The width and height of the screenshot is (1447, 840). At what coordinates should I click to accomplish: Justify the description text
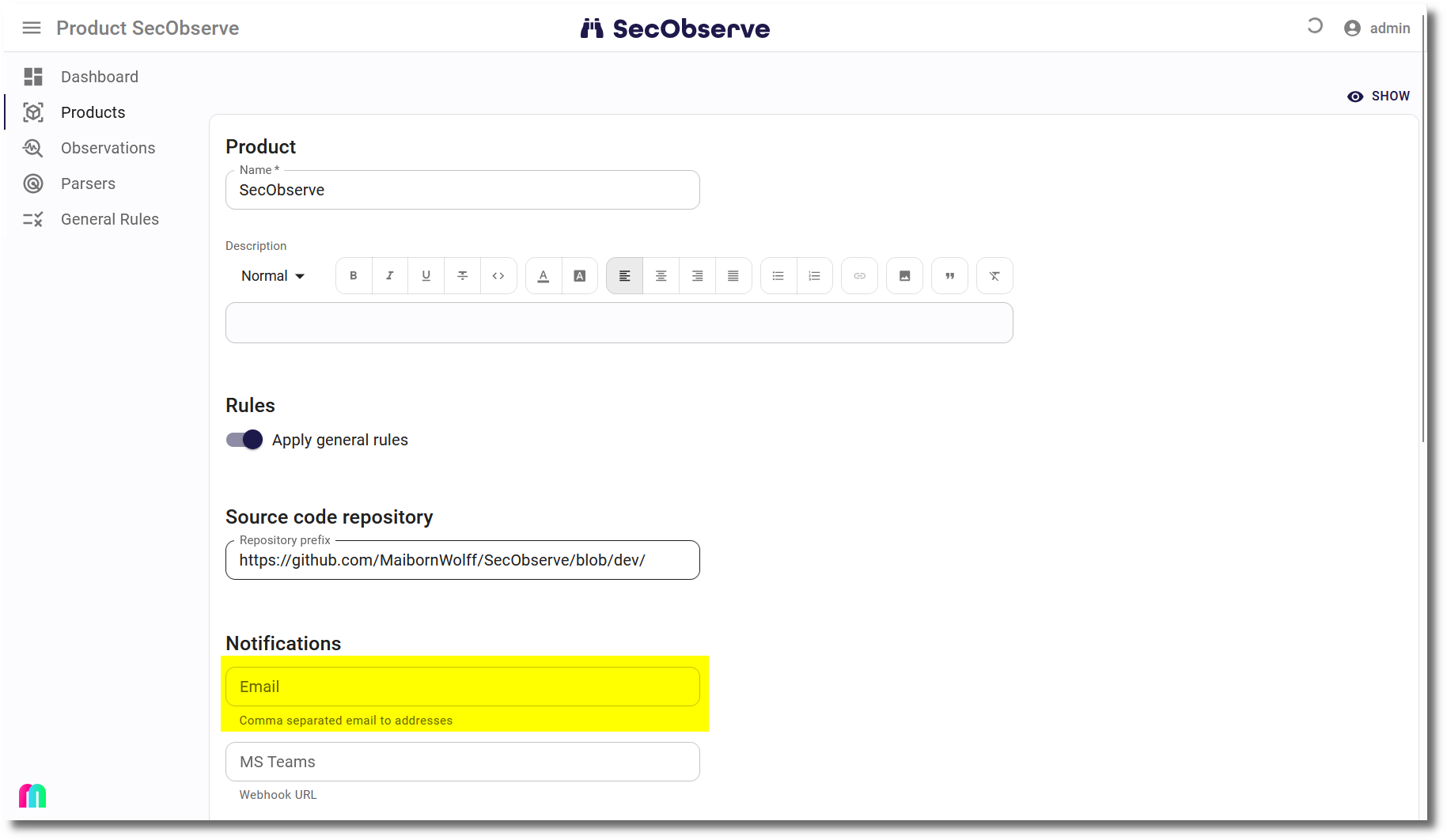point(733,276)
